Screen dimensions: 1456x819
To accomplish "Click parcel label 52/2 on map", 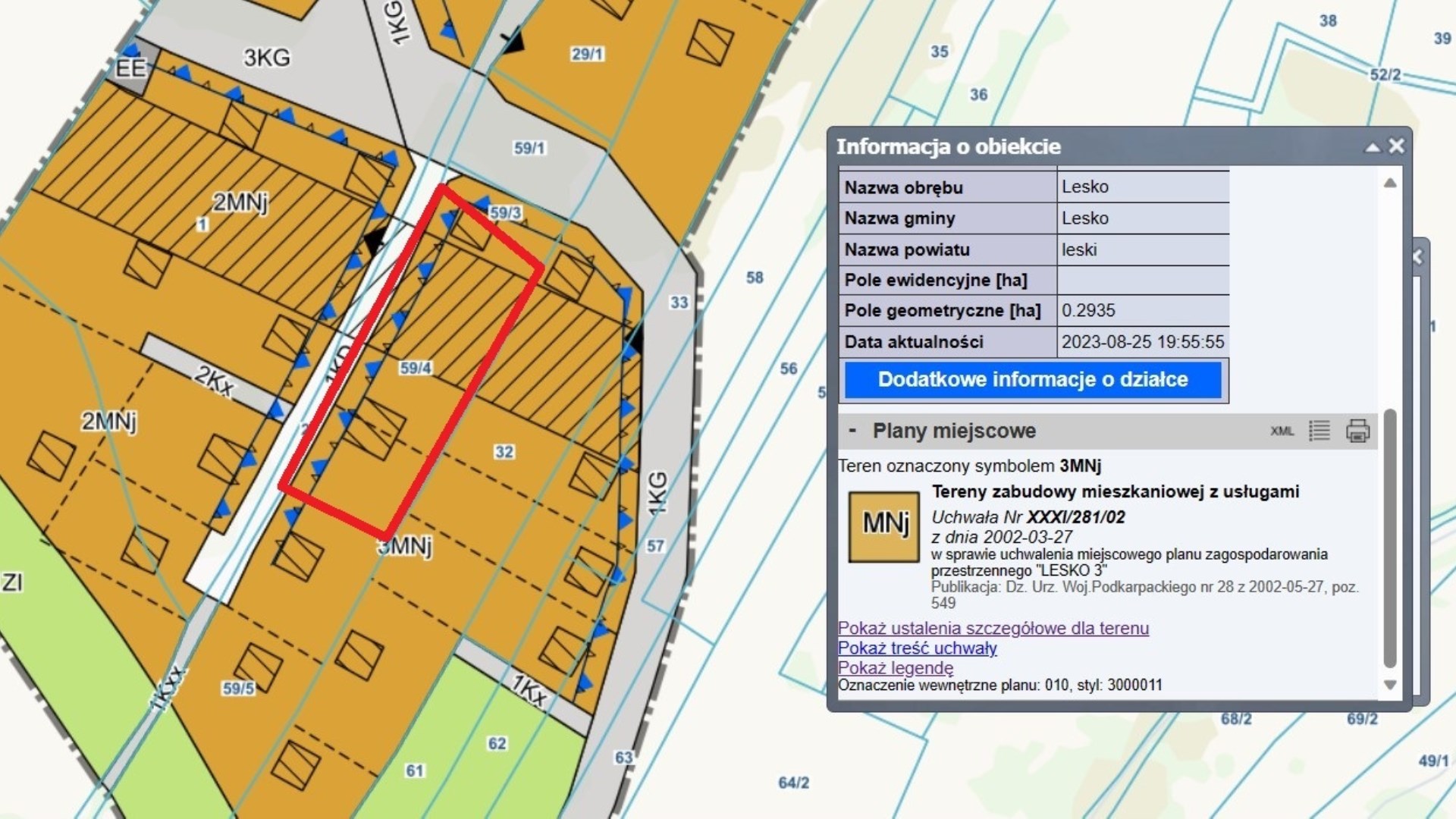I will (x=1385, y=74).
